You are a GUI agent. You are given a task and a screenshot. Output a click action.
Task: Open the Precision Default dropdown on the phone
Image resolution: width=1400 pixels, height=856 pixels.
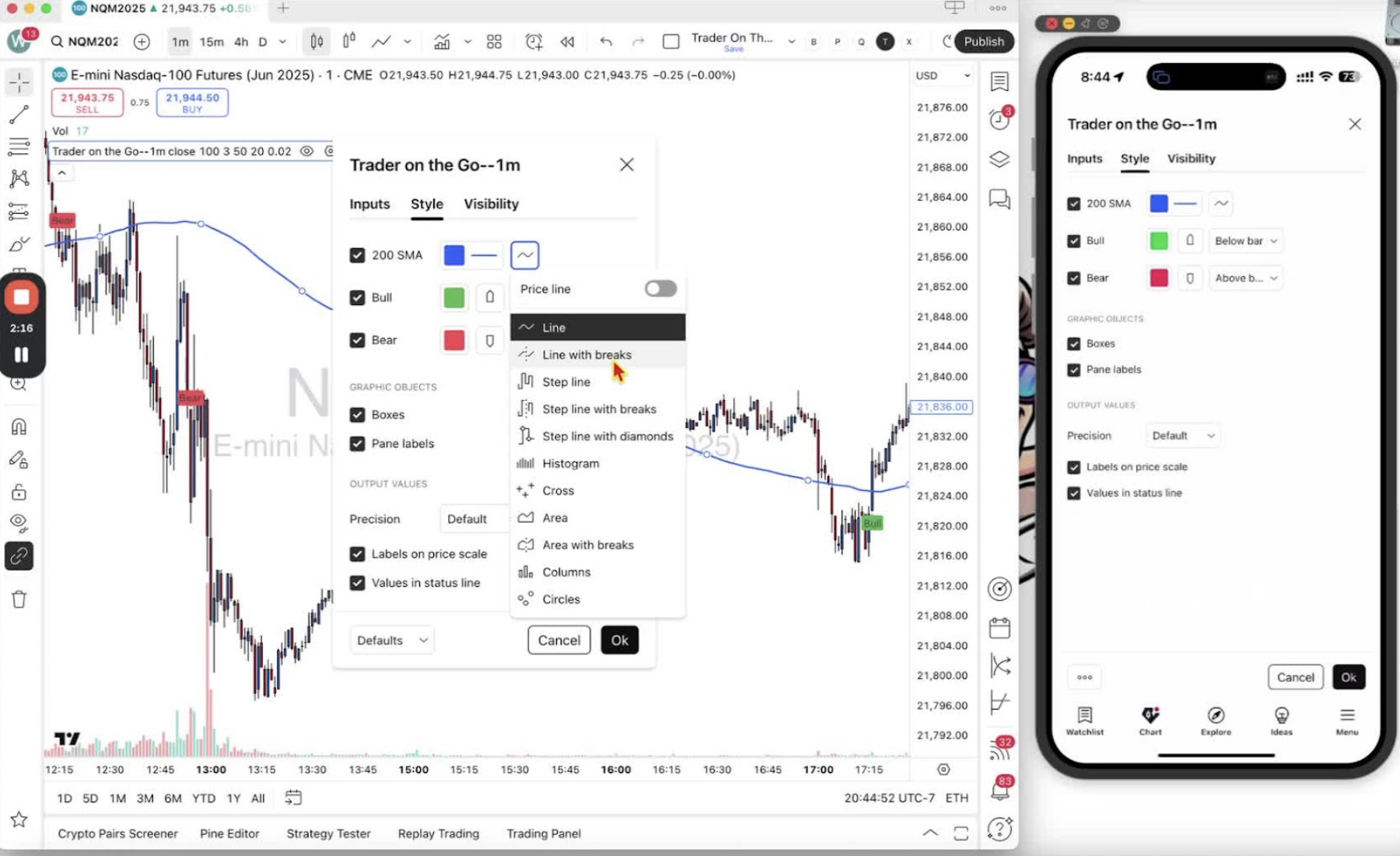(x=1183, y=436)
